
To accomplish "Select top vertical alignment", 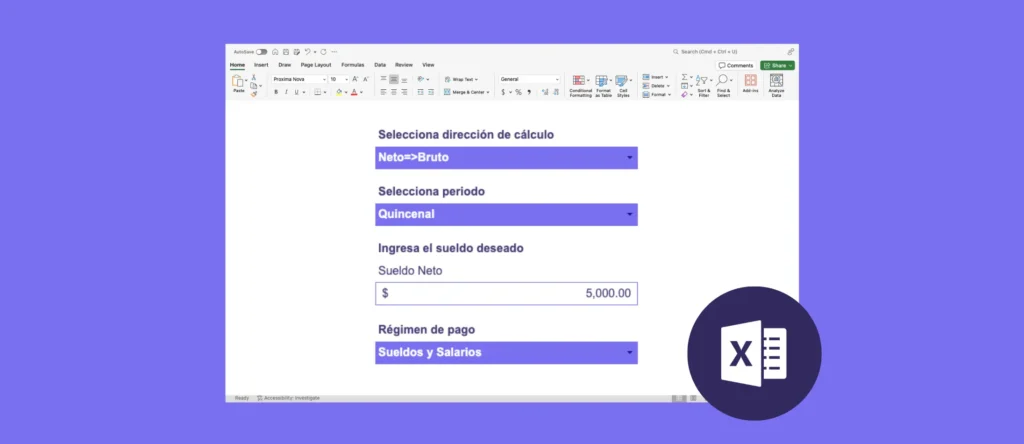I will tap(383, 78).
